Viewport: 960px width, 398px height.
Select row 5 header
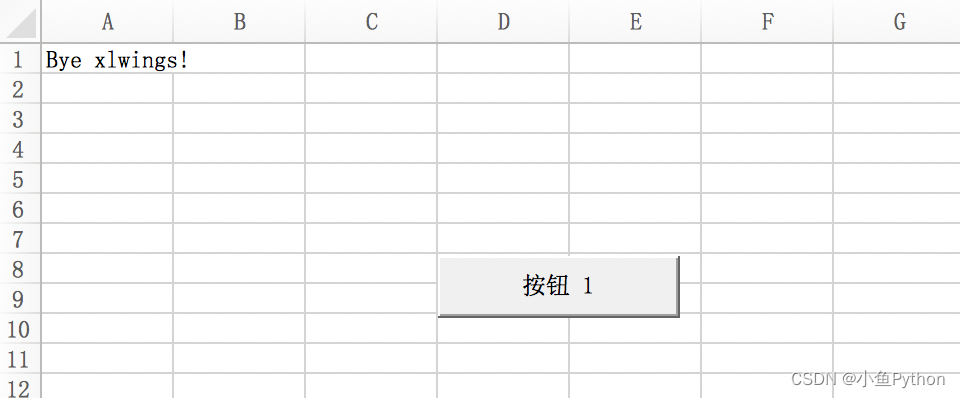20,179
